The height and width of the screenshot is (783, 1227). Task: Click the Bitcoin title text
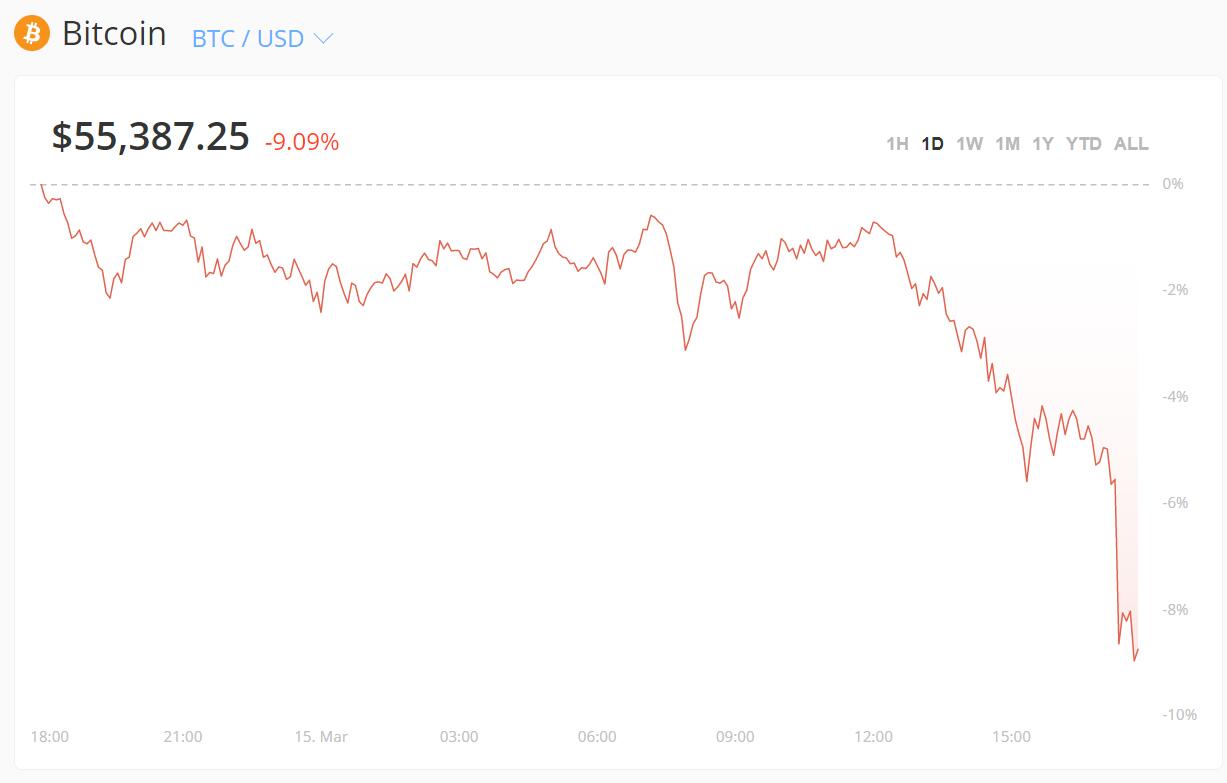[x=114, y=34]
